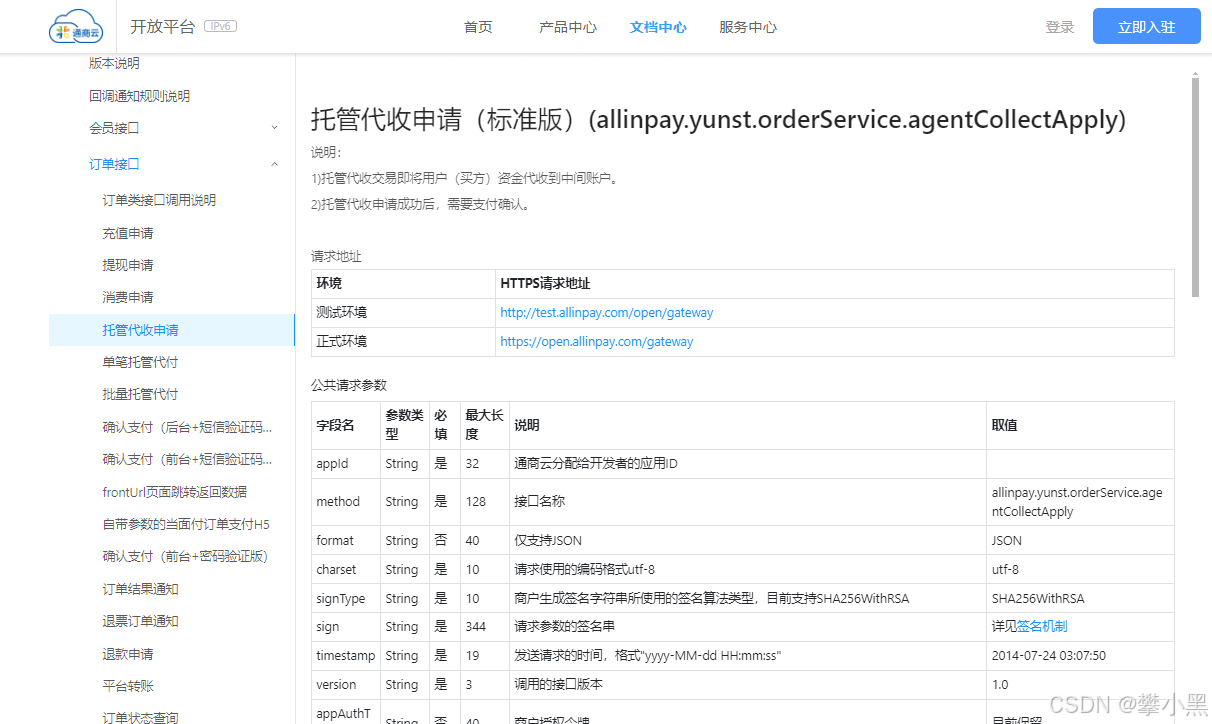Select 批量托管代付 in the sidebar
Viewport: 1212px width, 724px height.
pyautogui.click(x=140, y=394)
